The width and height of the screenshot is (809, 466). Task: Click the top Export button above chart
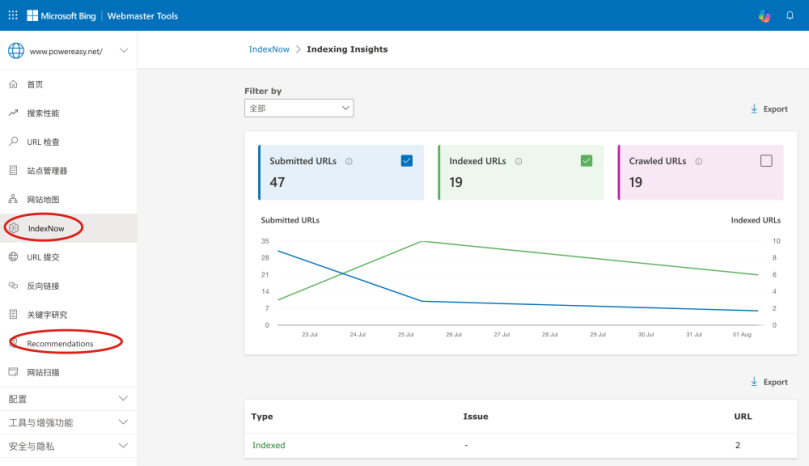[768, 109]
